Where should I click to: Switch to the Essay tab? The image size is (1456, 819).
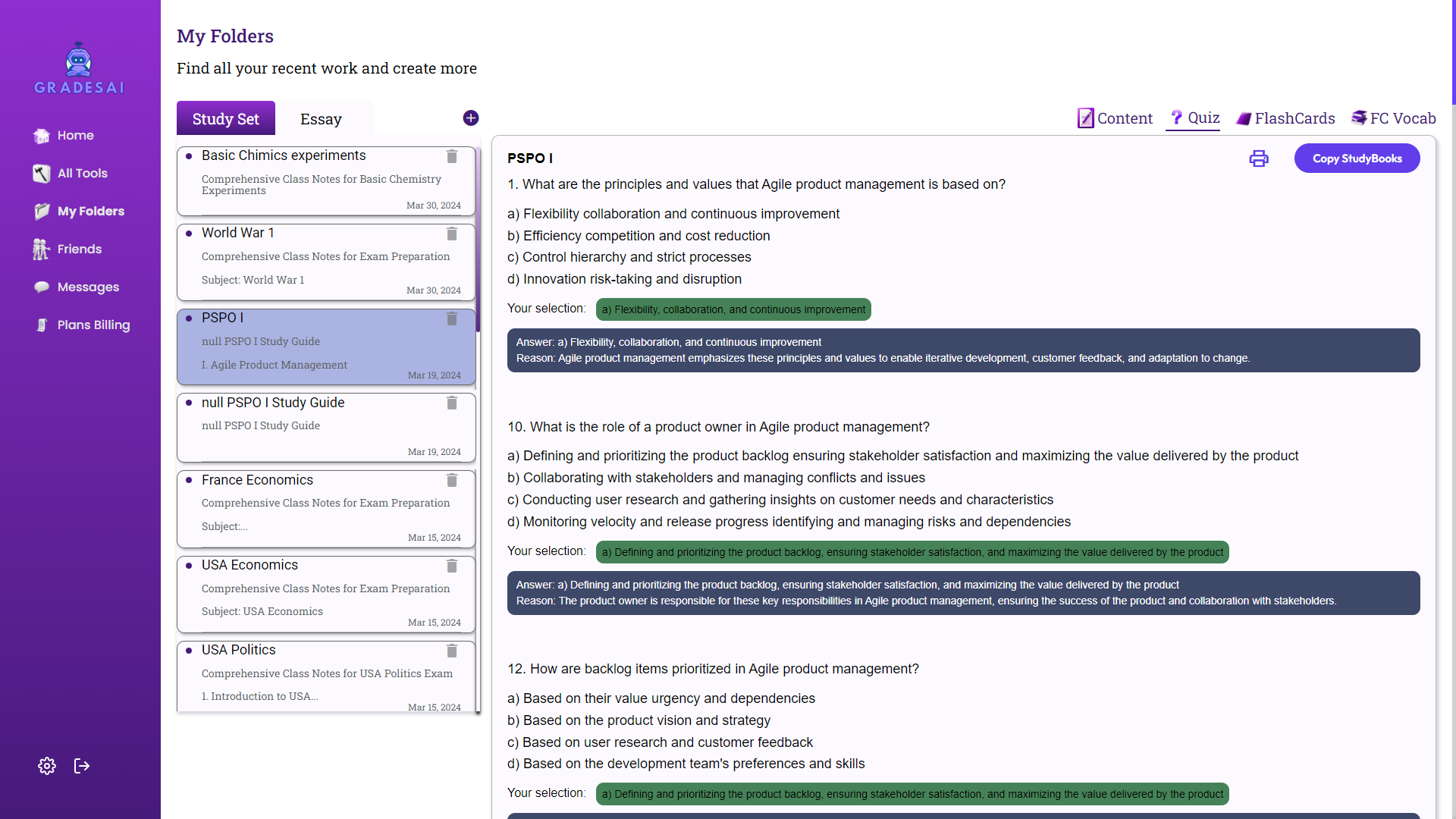[321, 118]
